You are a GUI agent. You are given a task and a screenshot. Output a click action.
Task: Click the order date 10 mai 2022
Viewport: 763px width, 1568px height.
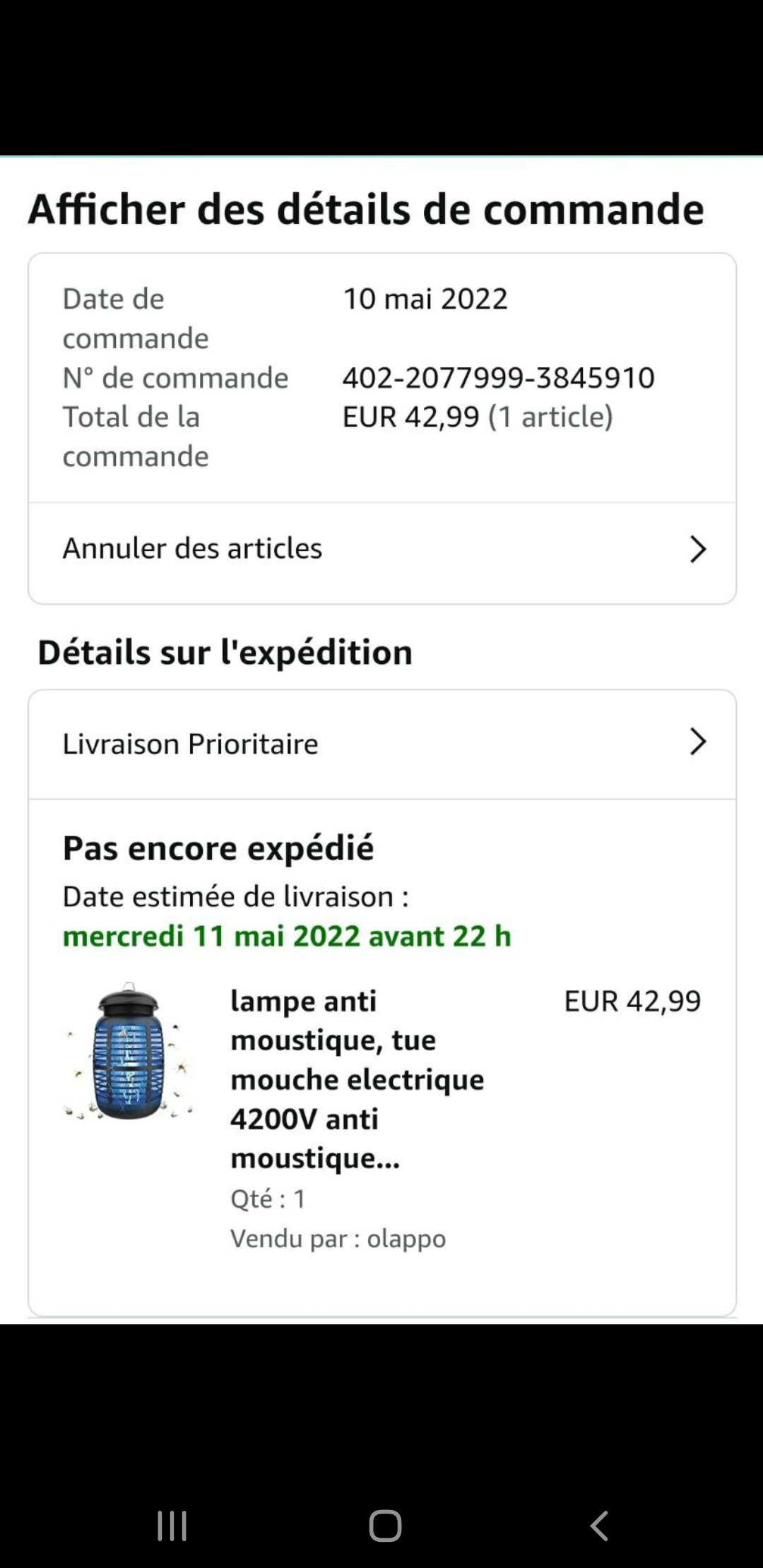pyautogui.click(x=425, y=299)
